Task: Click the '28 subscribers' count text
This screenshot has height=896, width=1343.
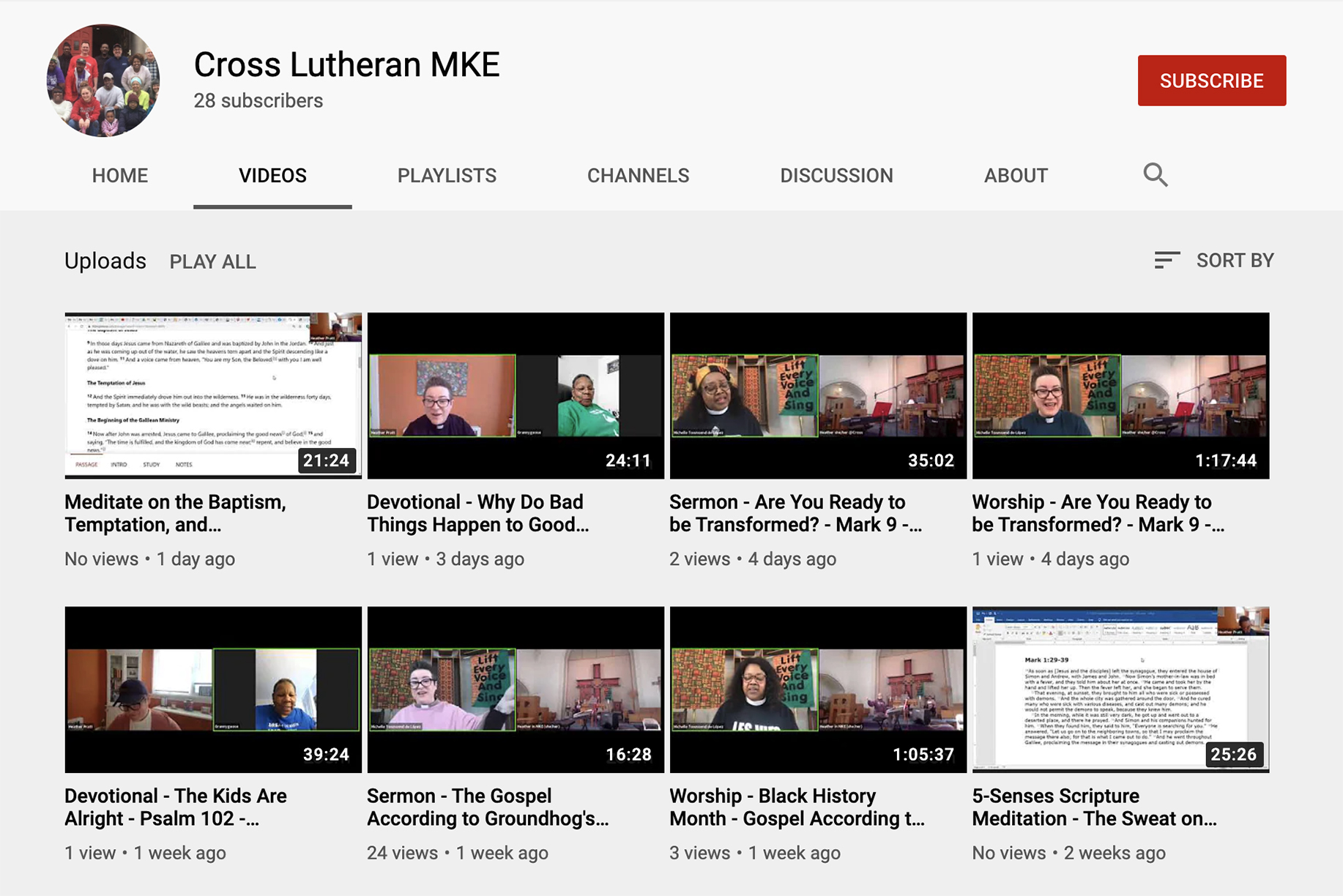Action: coord(258,101)
